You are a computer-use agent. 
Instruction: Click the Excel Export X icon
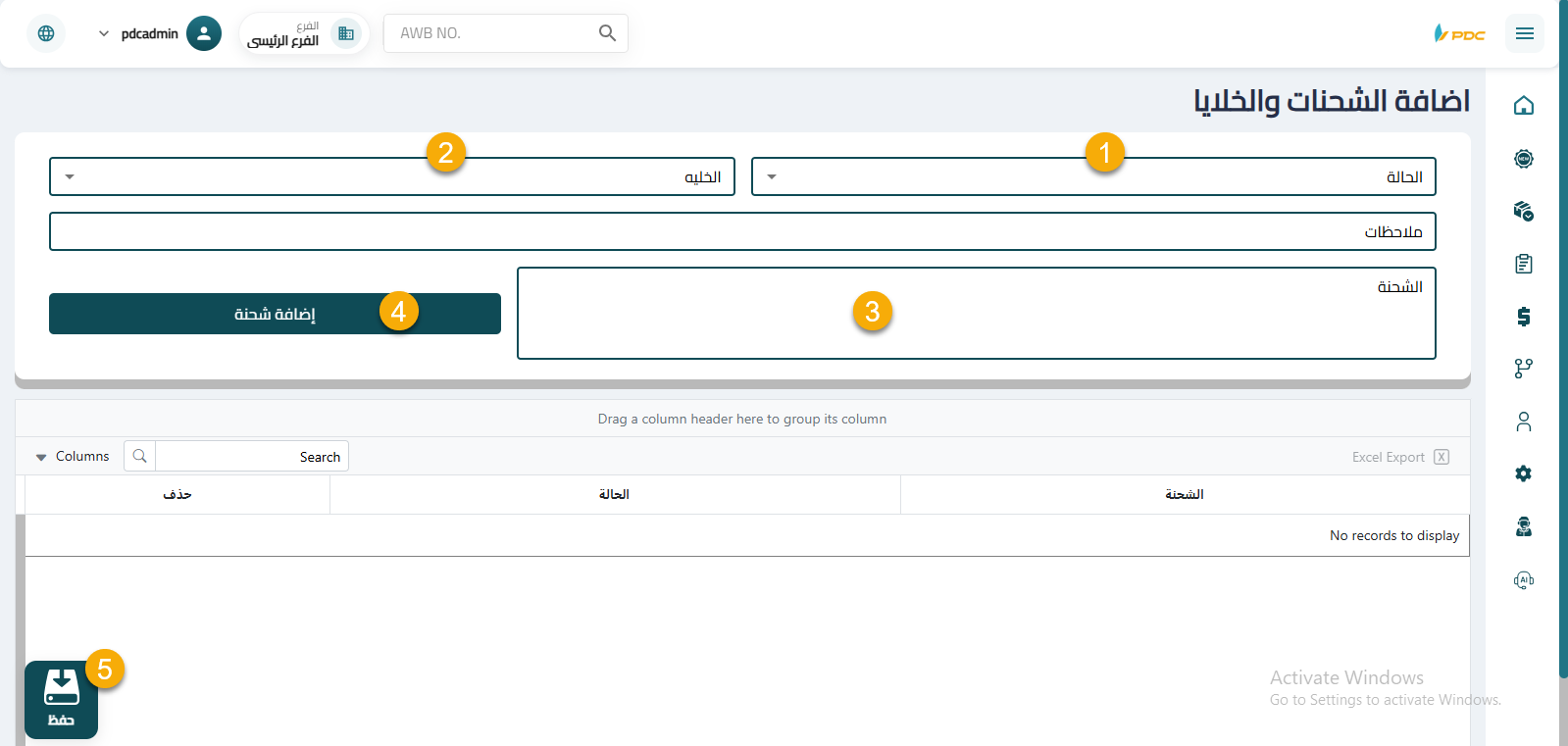pyautogui.click(x=1441, y=457)
